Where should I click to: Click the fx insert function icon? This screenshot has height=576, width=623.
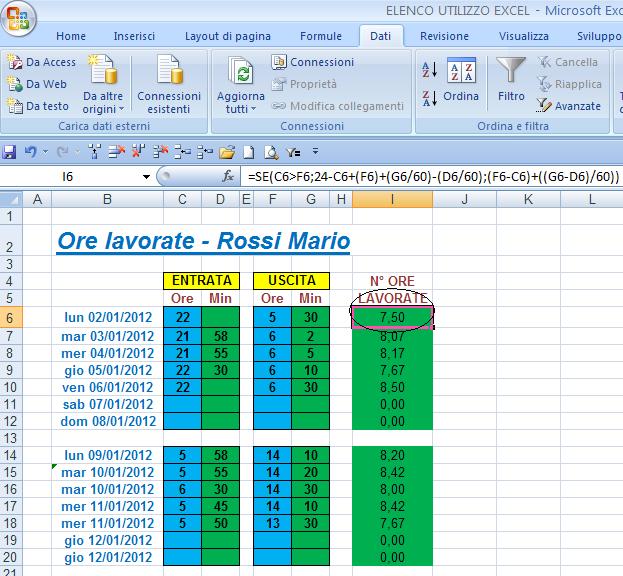coord(228,176)
